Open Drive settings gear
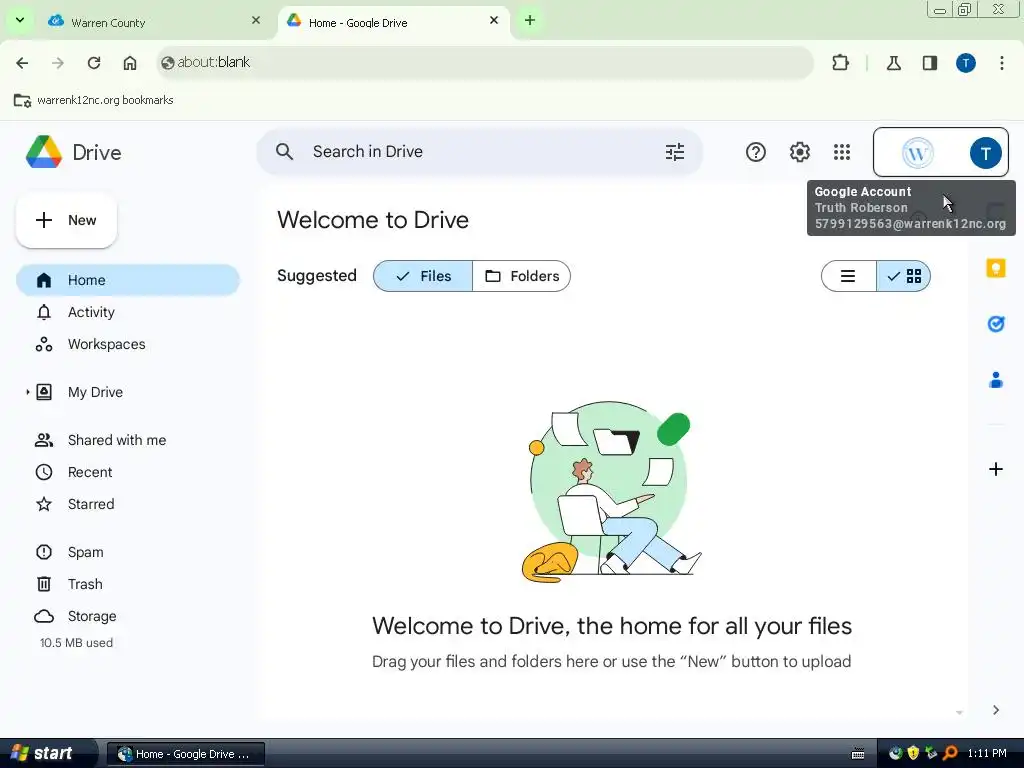The image size is (1024, 768). (799, 152)
